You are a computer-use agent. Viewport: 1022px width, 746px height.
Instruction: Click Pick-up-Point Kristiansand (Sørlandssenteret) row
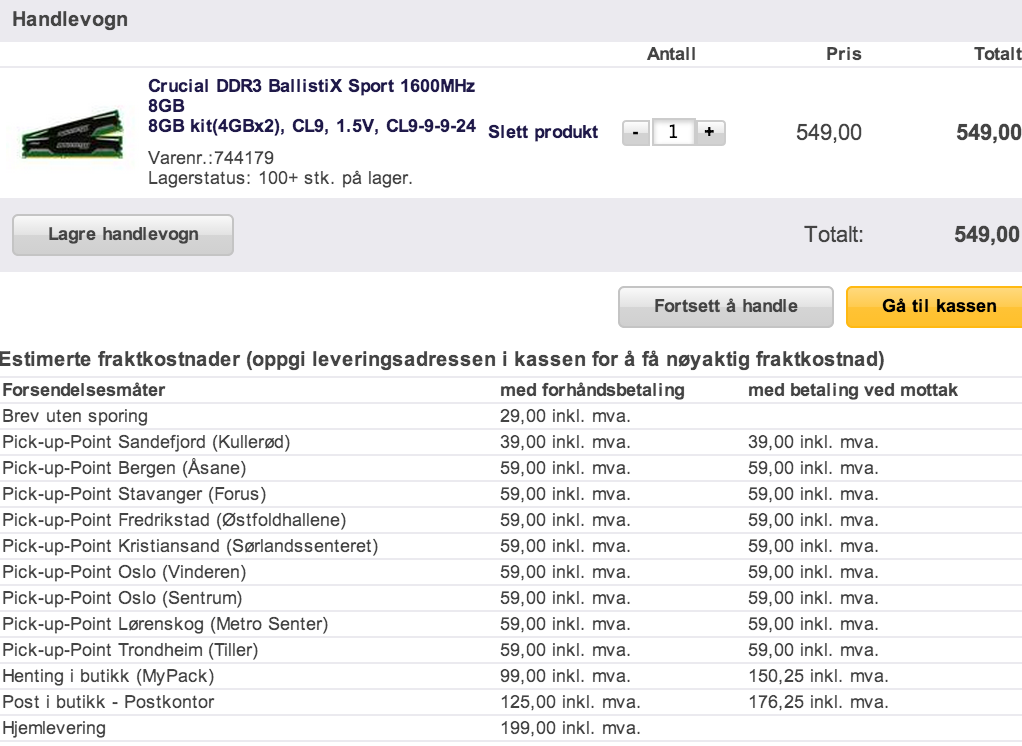pos(511,547)
